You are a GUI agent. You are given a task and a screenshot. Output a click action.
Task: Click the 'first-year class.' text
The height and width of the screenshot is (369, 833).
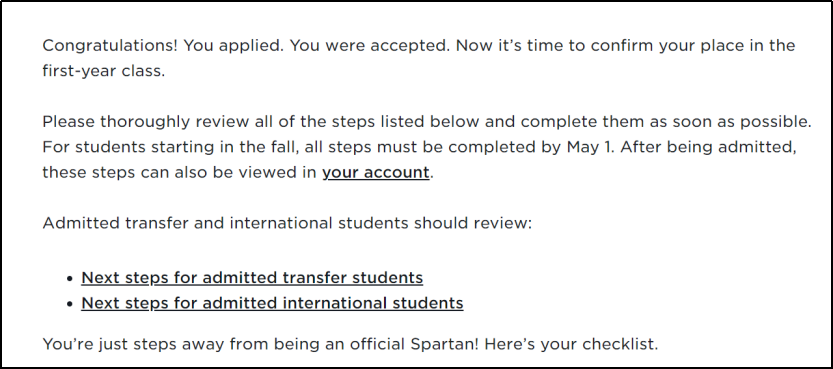pos(104,71)
